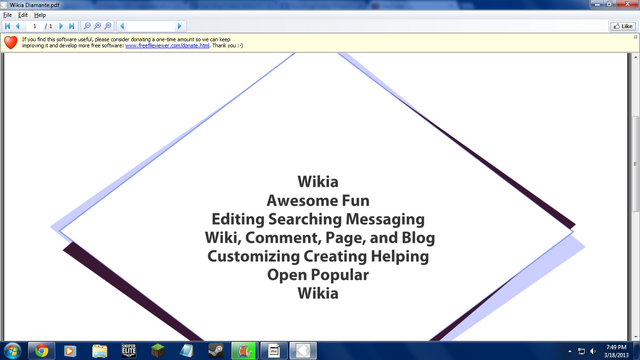Click the first magnifier zoom icon
The image size is (640, 360).
coord(87,26)
